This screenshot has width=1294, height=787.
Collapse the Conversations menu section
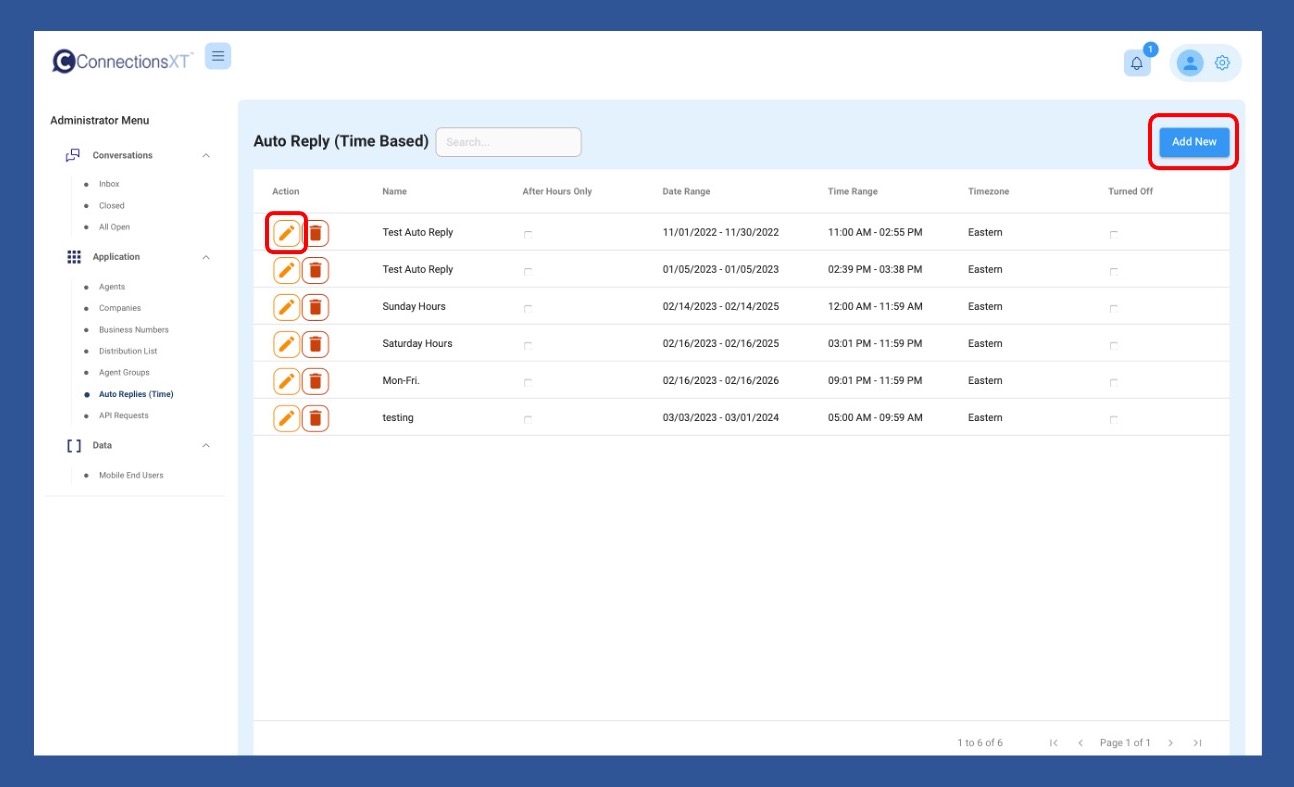(x=206, y=156)
